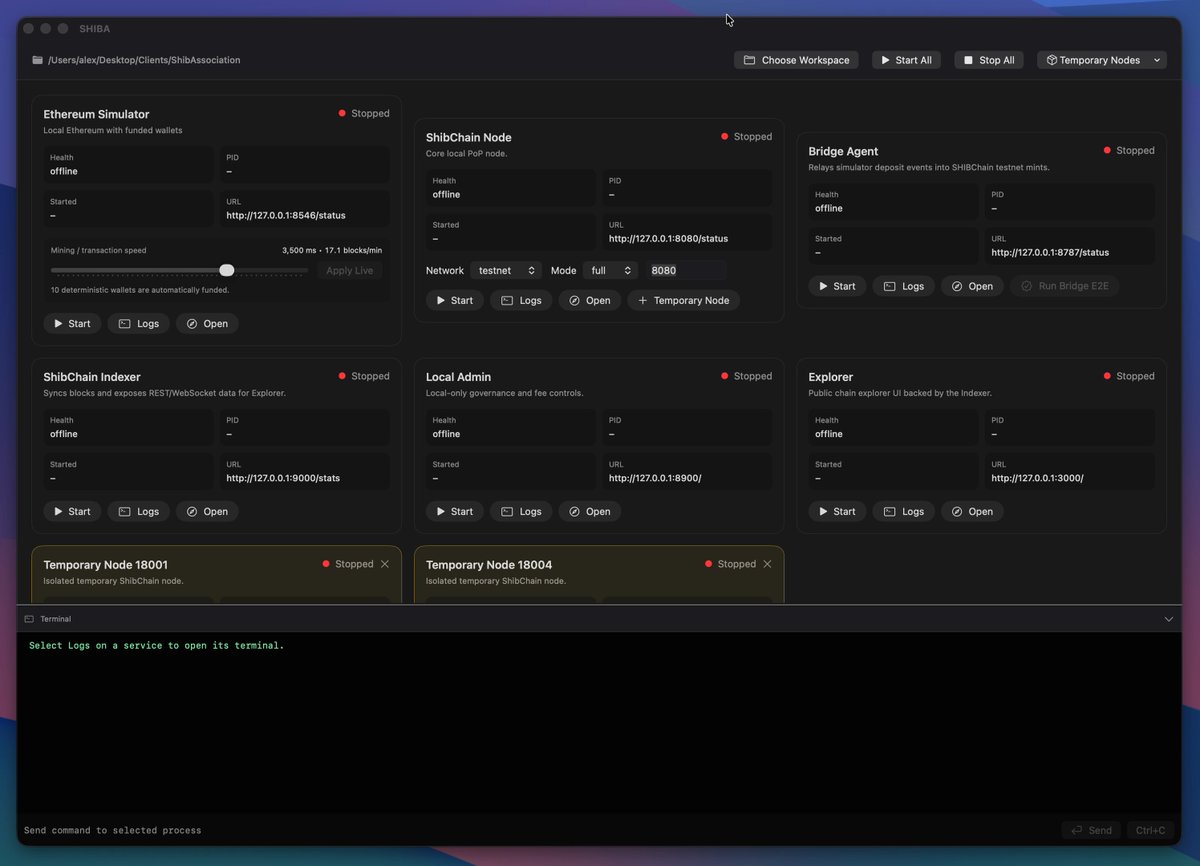
Task: Start the Bridge Agent service
Action: (x=837, y=286)
